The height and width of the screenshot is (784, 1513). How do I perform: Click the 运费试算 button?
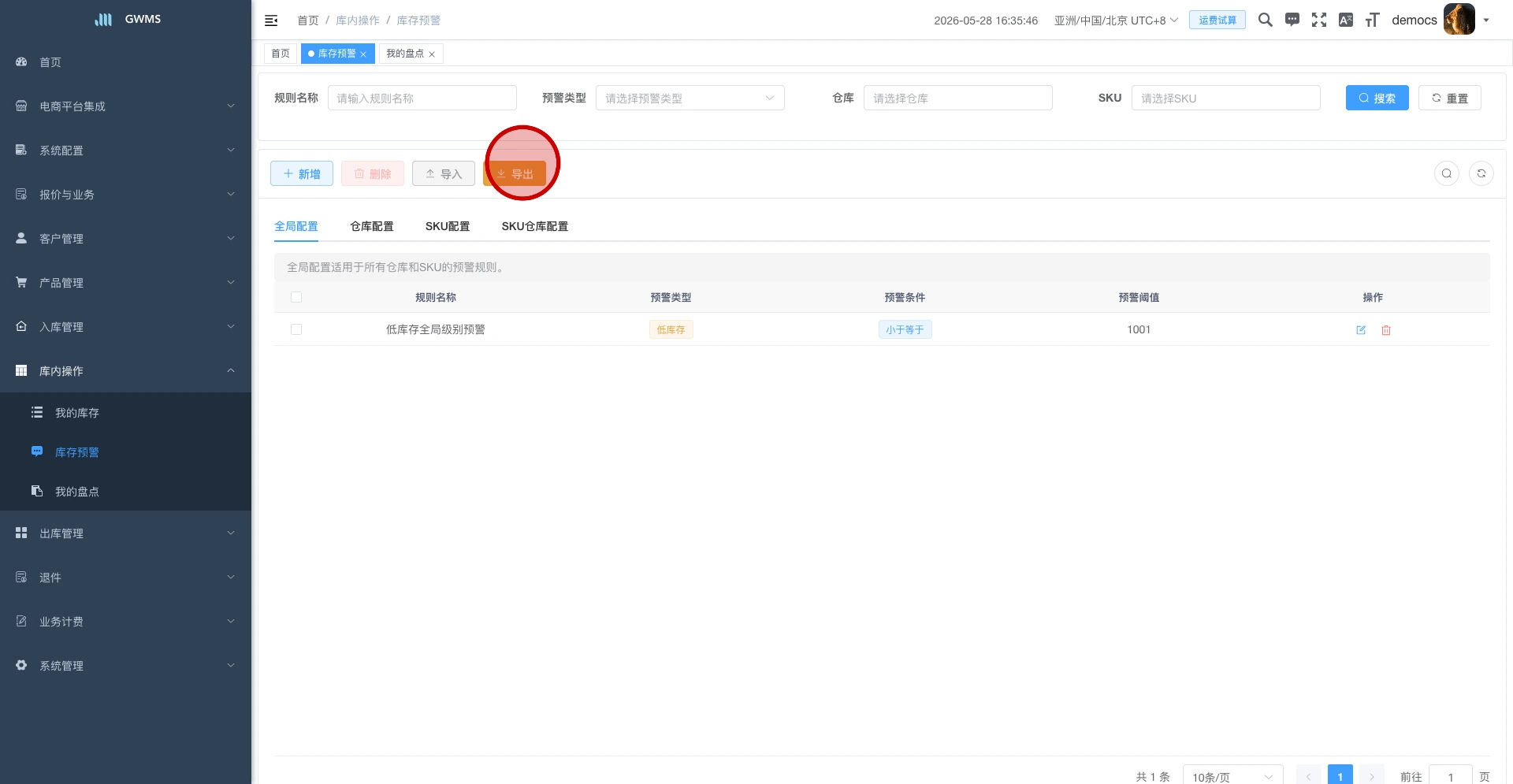1217,20
